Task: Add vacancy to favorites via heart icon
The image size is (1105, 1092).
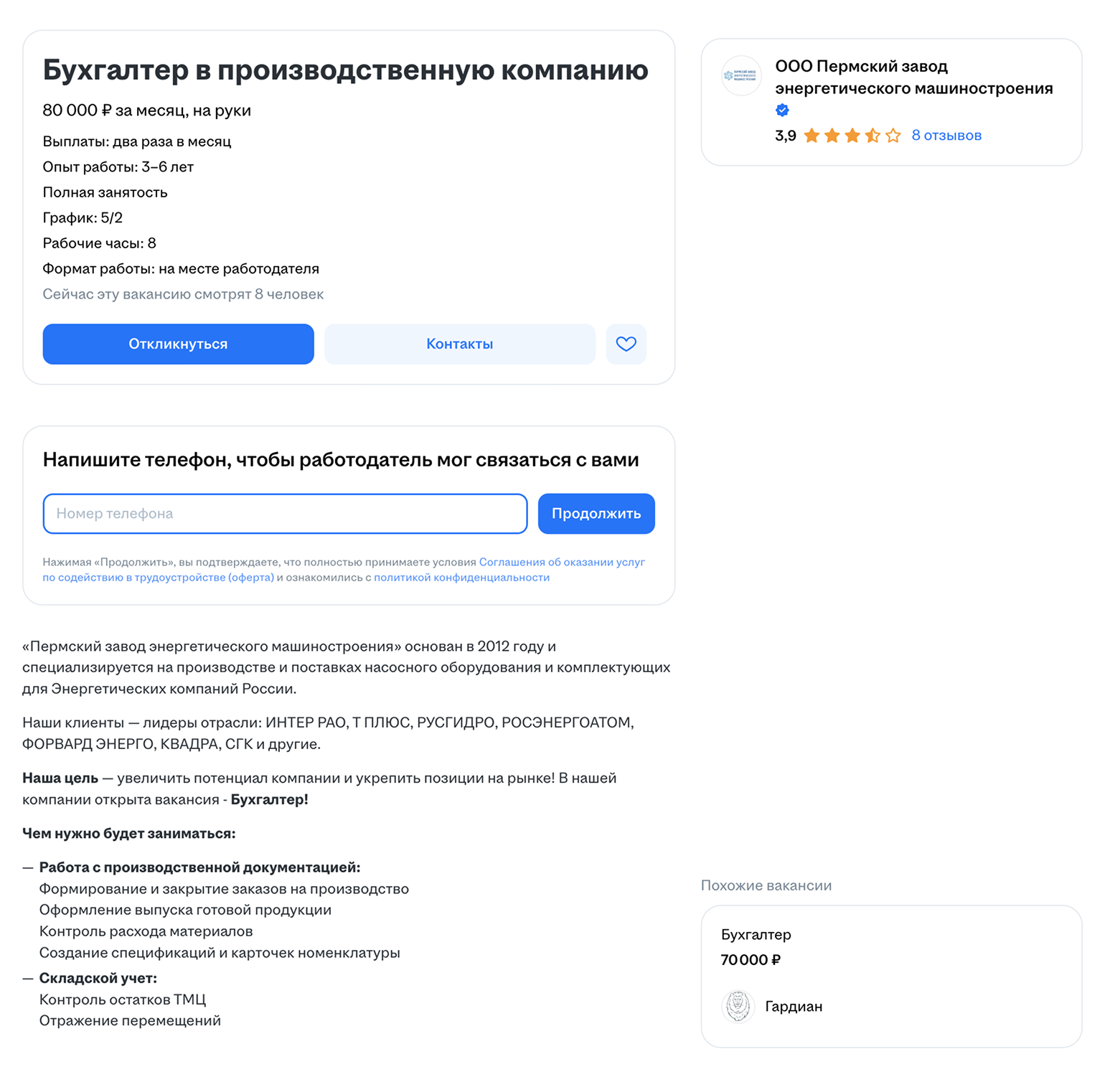Action: (626, 344)
